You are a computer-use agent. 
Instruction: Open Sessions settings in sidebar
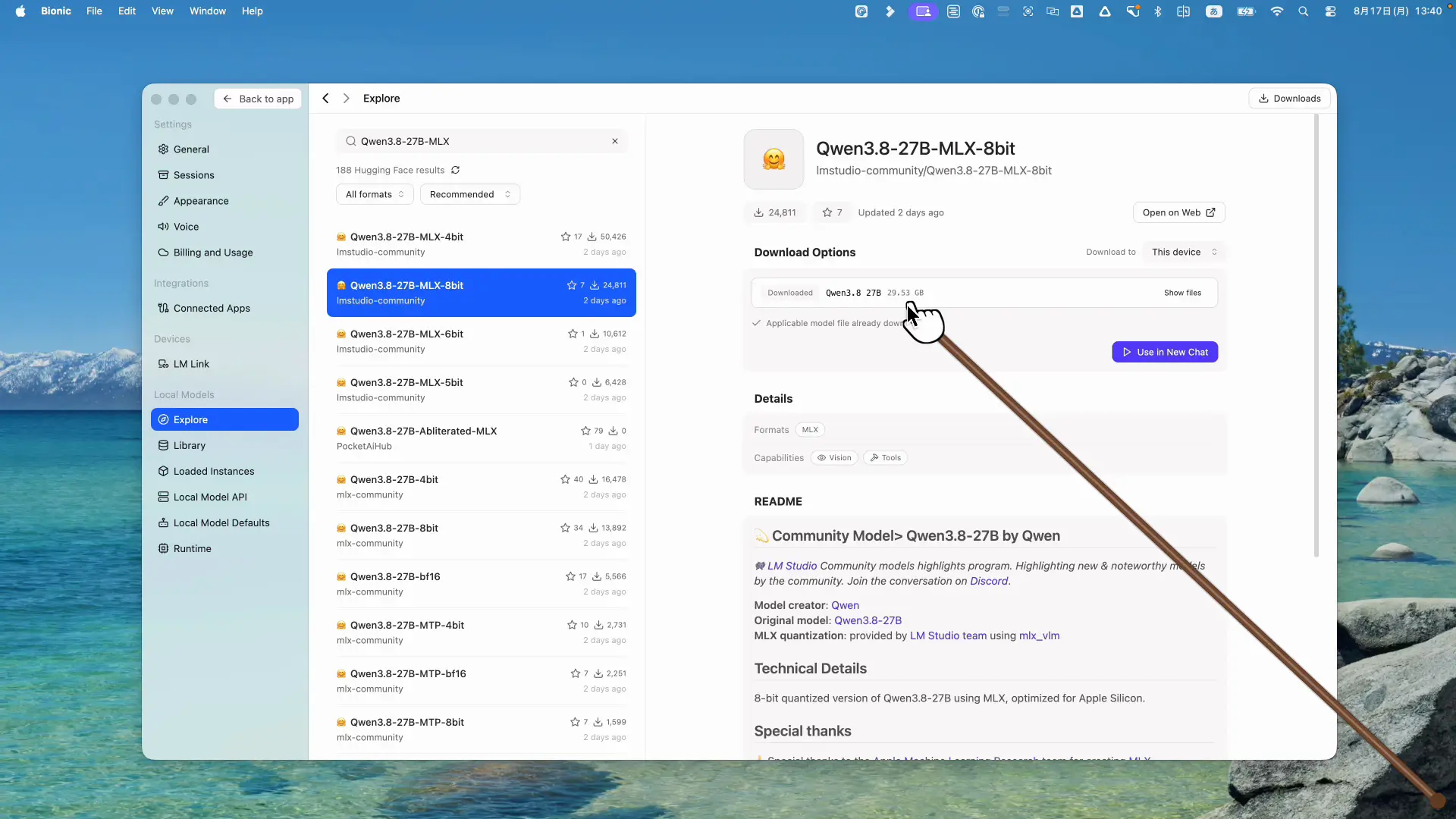point(224,175)
